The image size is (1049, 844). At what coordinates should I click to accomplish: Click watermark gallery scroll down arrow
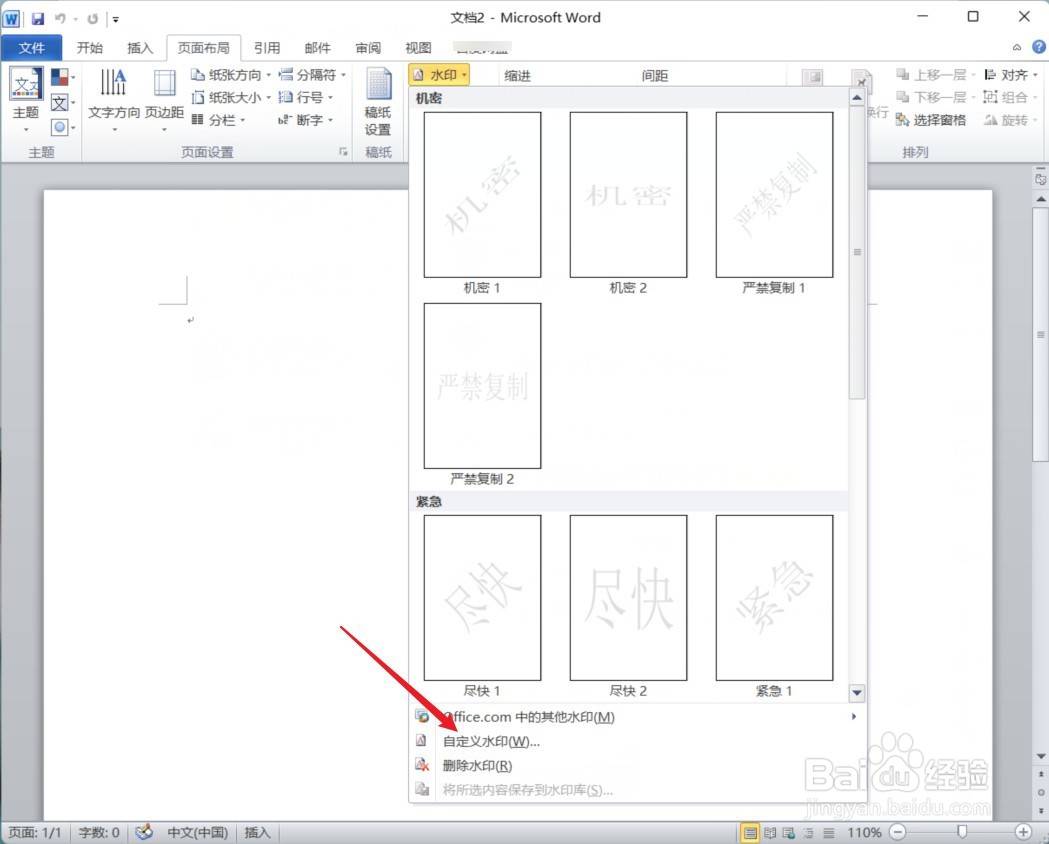857,693
